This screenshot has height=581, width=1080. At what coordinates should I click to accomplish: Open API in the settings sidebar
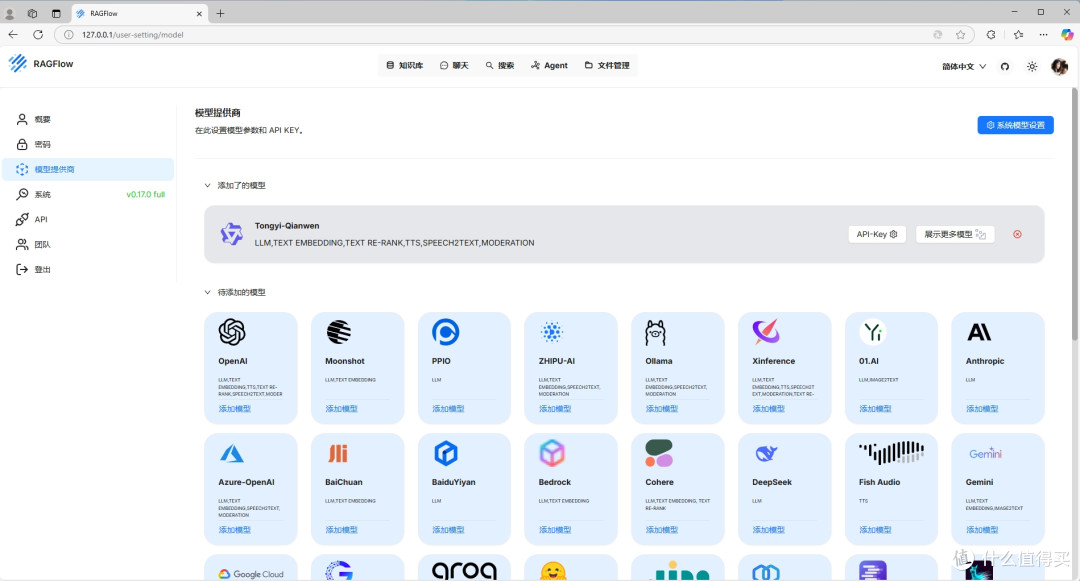[88, 220]
